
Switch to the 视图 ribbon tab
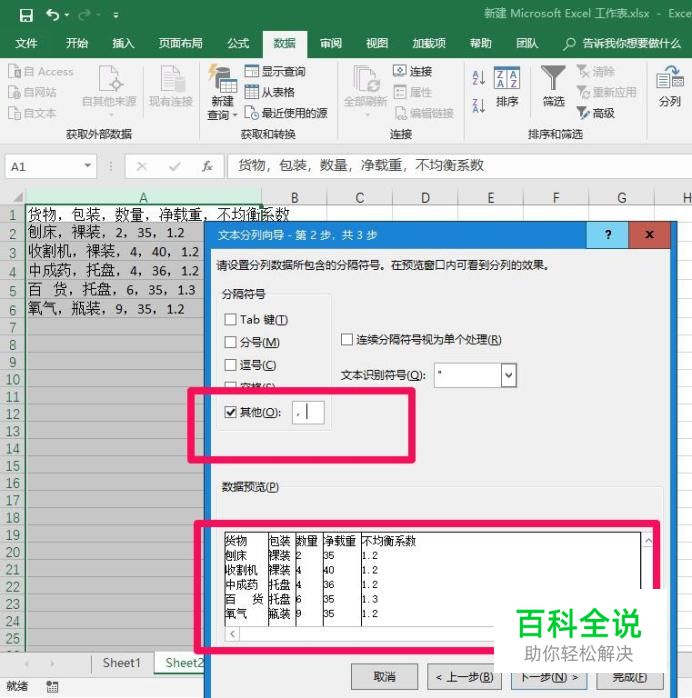377,43
